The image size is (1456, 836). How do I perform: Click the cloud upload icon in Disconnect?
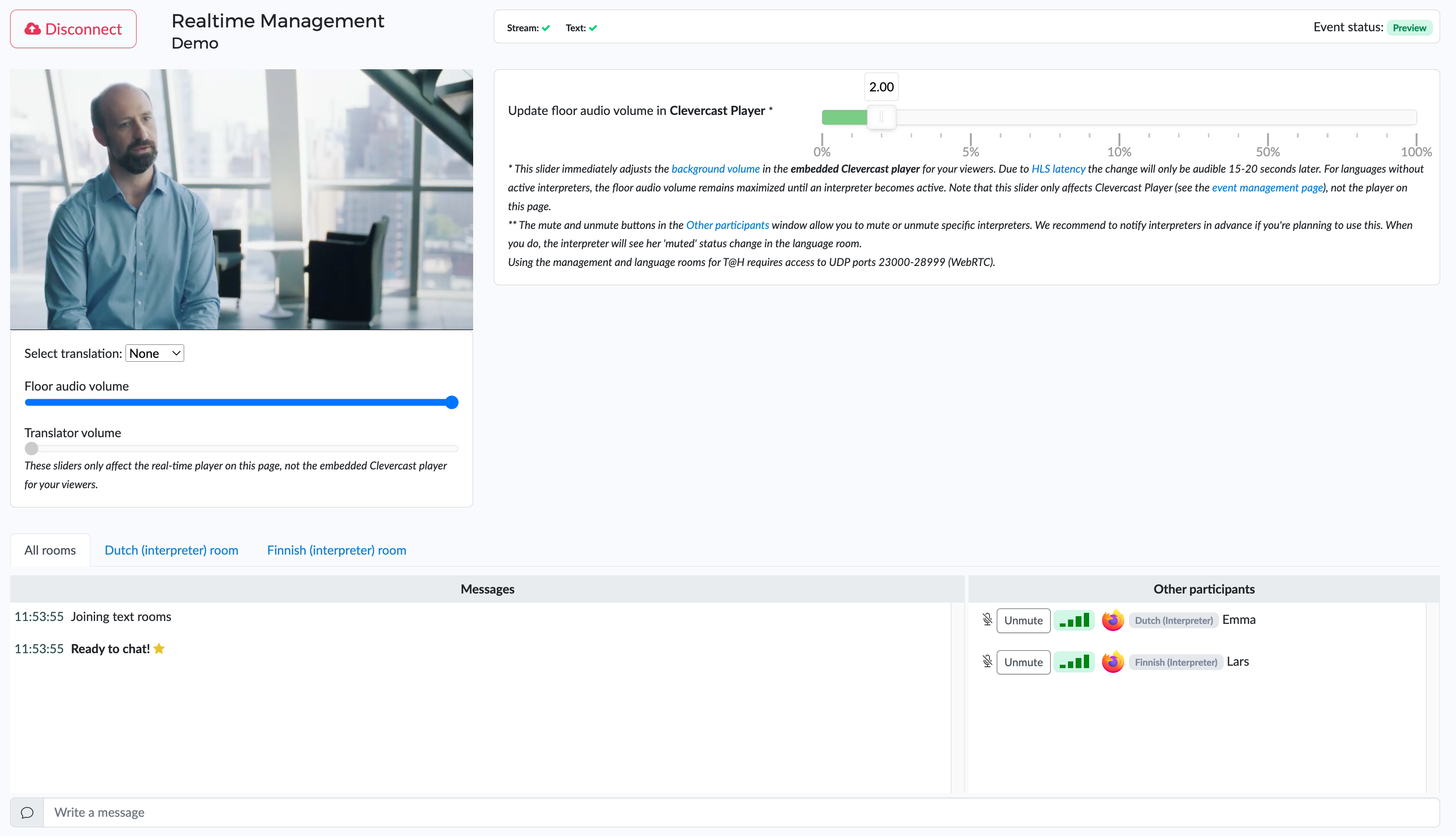[x=33, y=29]
